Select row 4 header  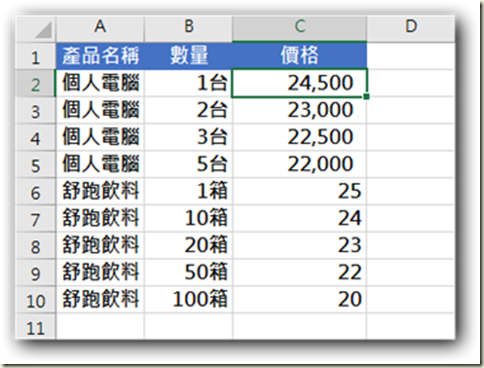pos(36,138)
